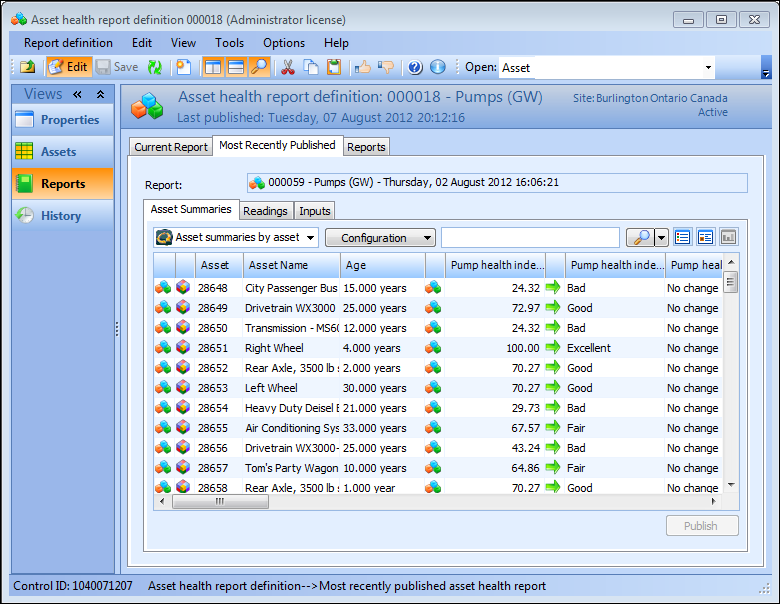The image size is (780, 604).
Task: Expand the Open Asset dropdown
Action: coord(708,68)
